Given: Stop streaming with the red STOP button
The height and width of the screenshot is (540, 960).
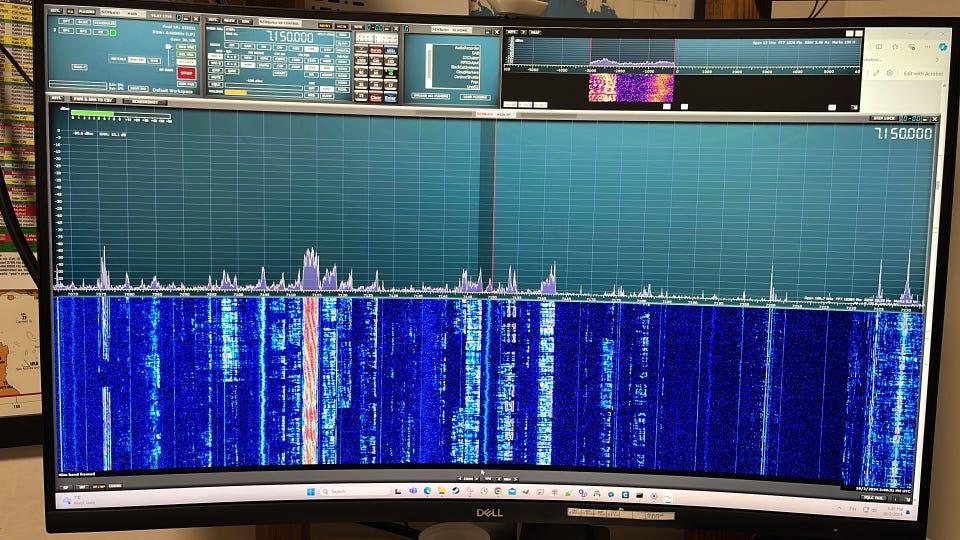Looking at the screenshot, I should click(186, 73).
